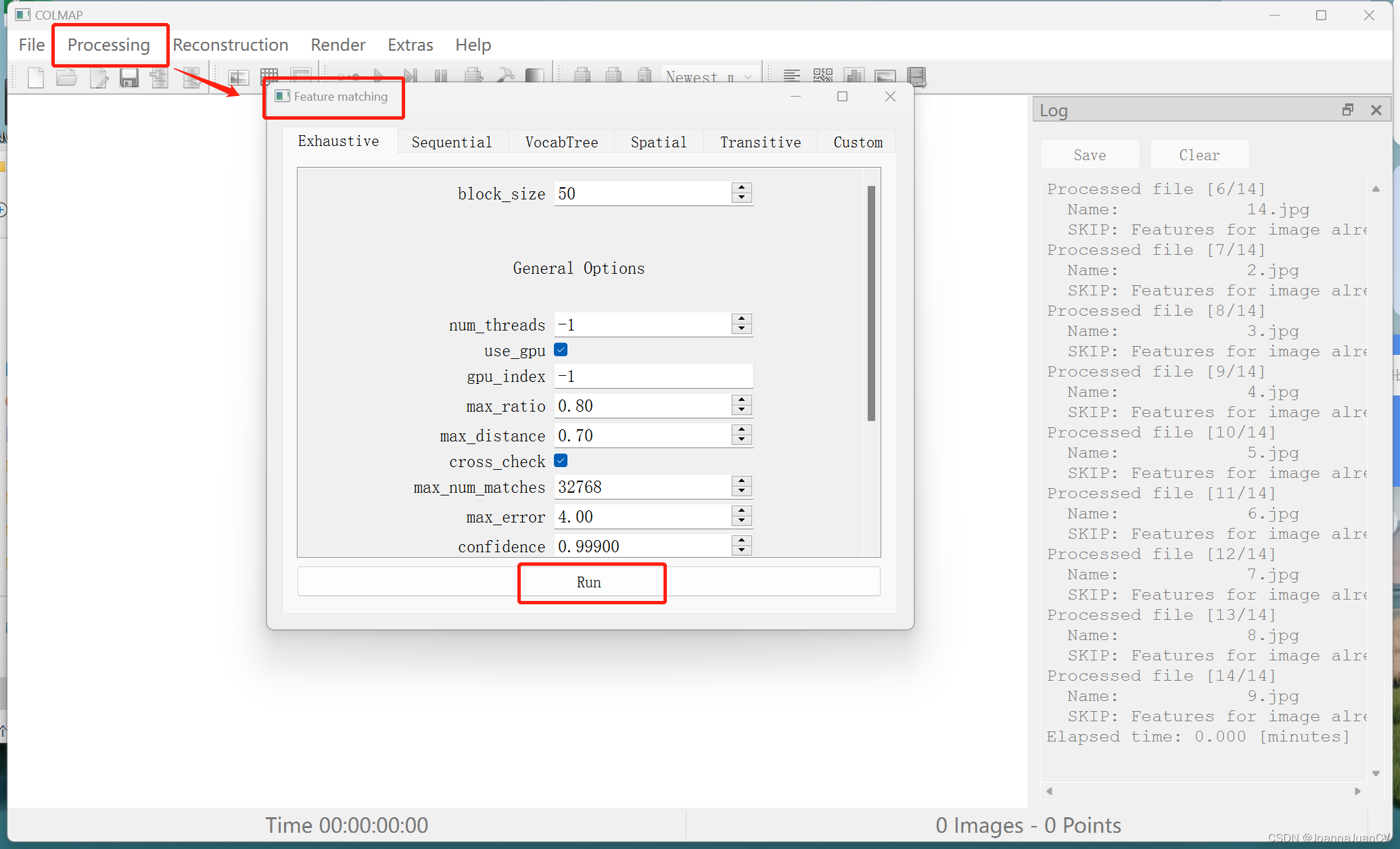Click the Processing menu item

tap(108, 45)
